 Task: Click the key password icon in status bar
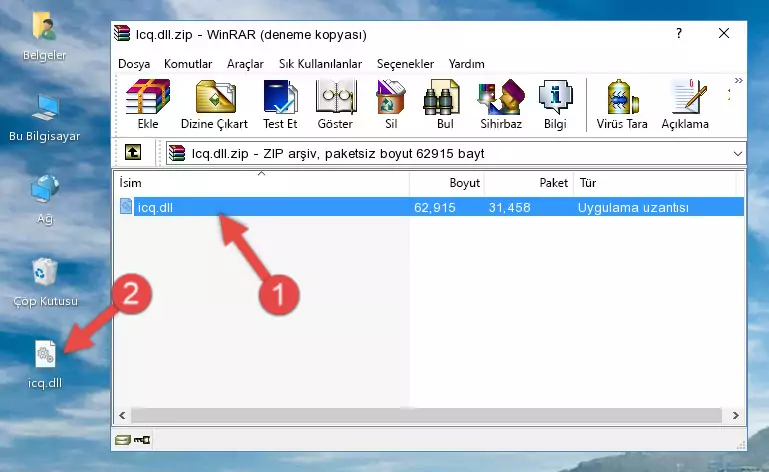coord(142,439)
